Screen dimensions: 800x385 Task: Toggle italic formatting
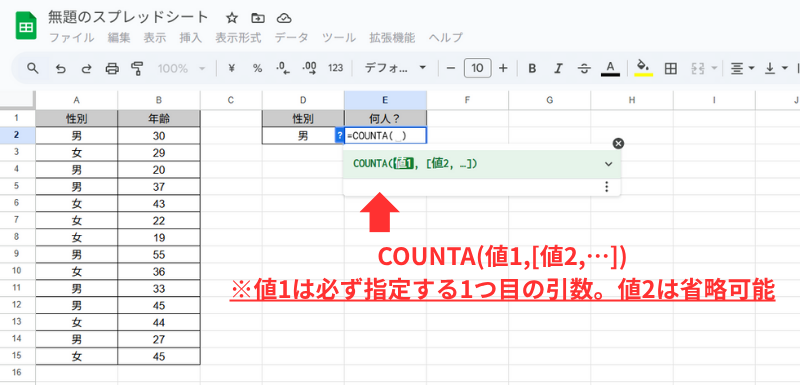pyautogui.click(x=558, y=68)
